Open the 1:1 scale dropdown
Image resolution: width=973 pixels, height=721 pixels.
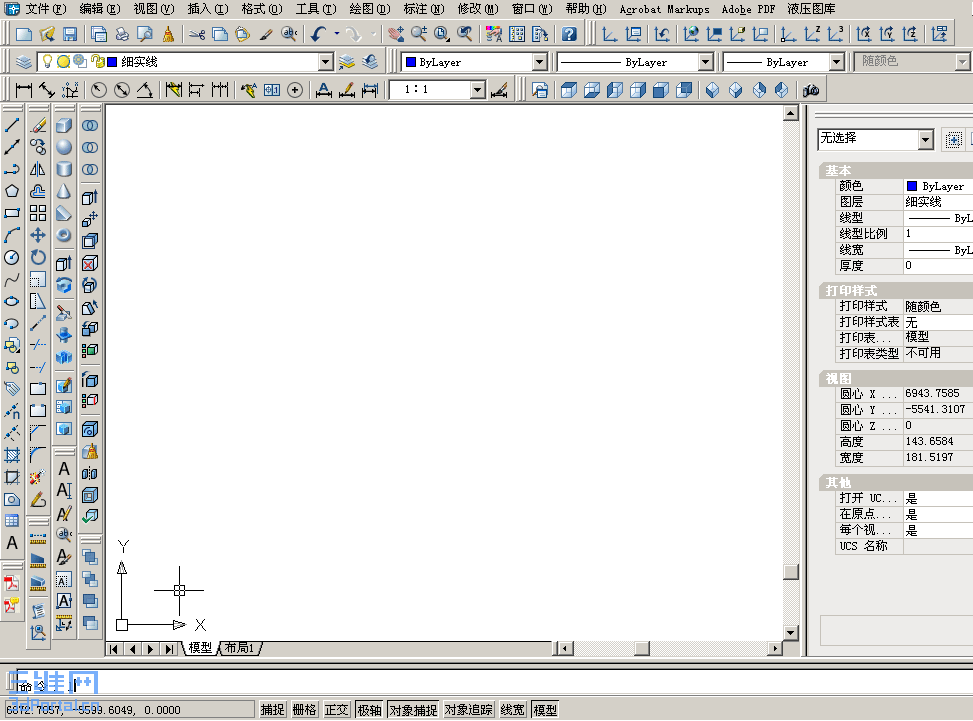(x=477, y=90)
